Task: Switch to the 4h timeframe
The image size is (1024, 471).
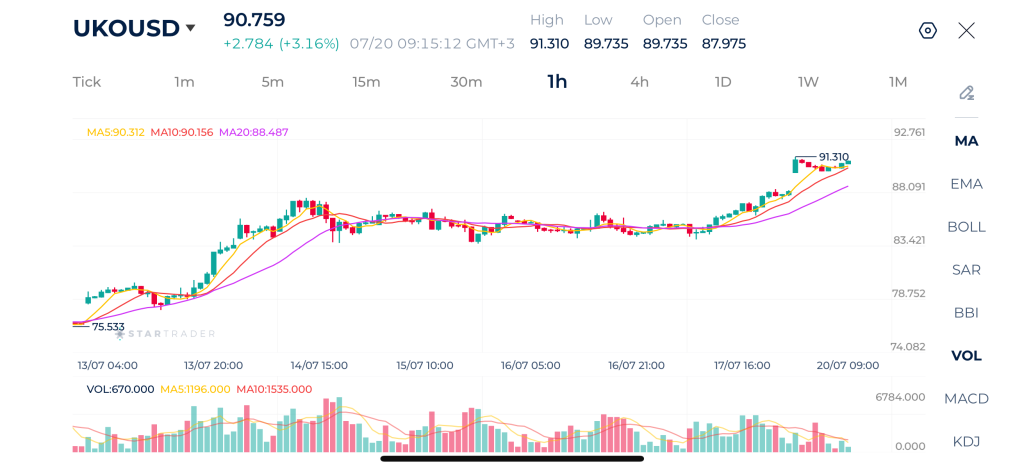Action: [x=639, y=82]
